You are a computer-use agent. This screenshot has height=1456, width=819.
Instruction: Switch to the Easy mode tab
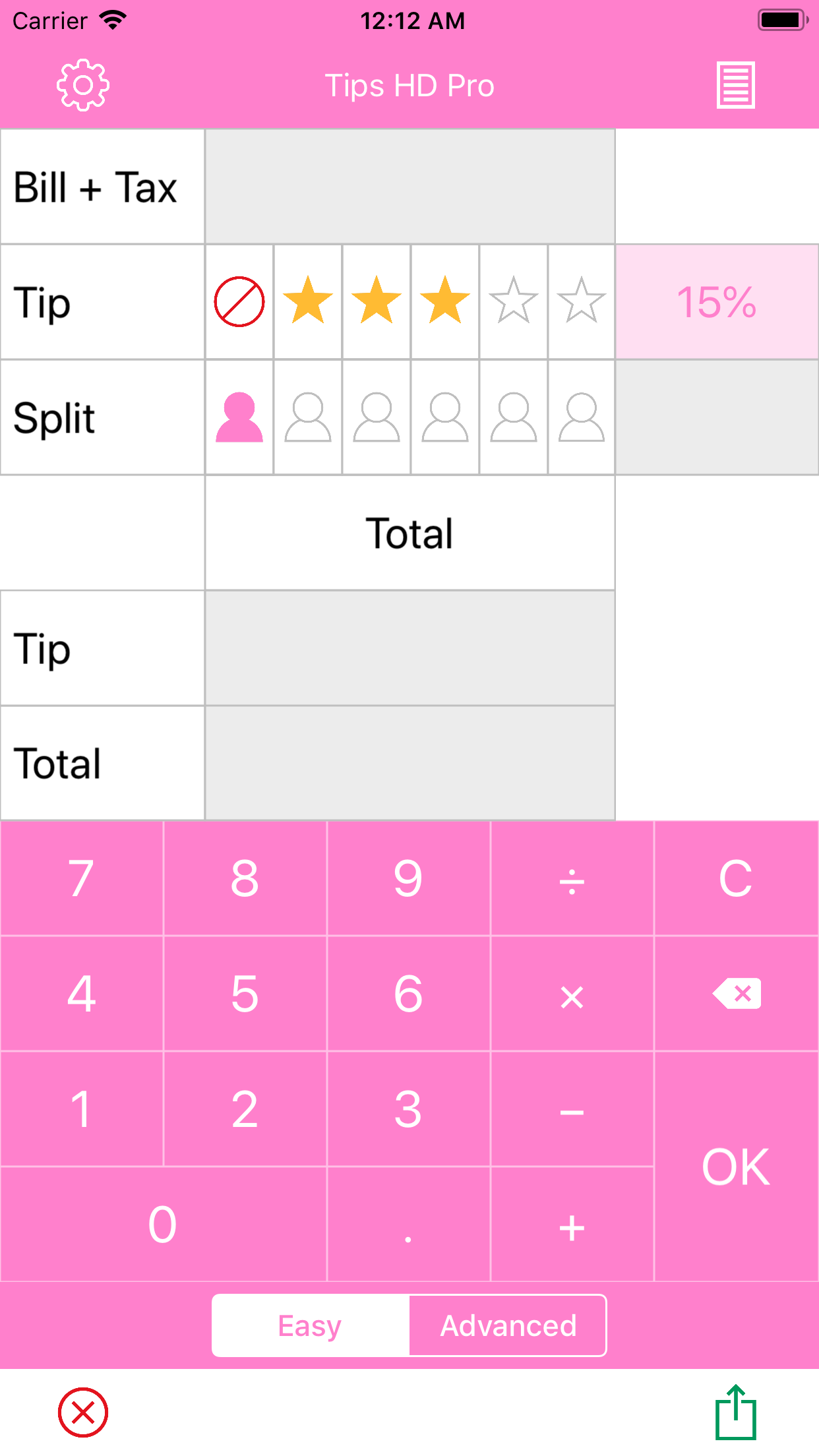pos(310,1325)
